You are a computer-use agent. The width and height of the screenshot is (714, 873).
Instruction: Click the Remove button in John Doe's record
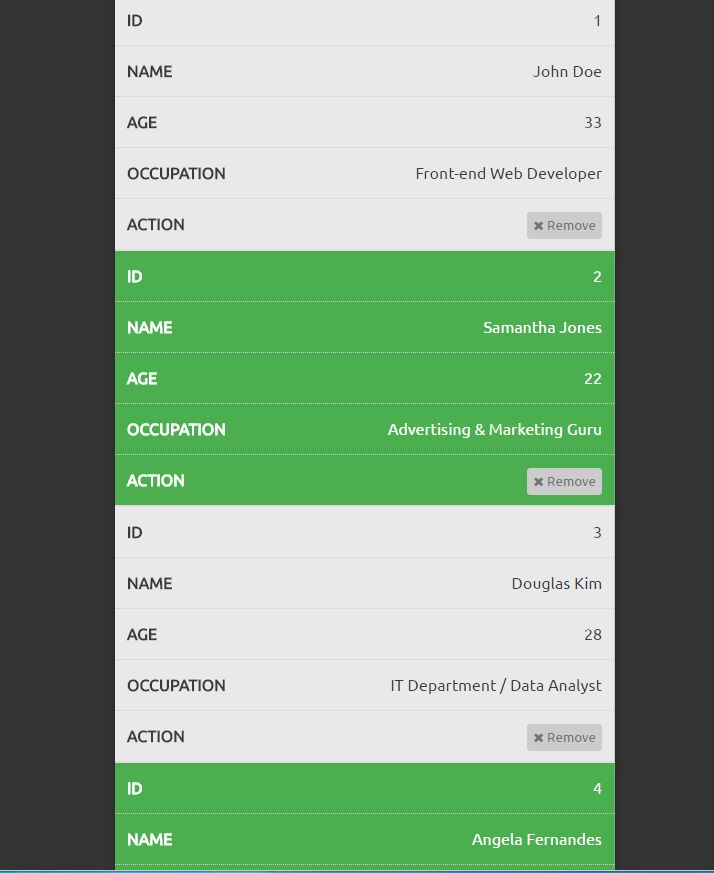coord(564,226)
